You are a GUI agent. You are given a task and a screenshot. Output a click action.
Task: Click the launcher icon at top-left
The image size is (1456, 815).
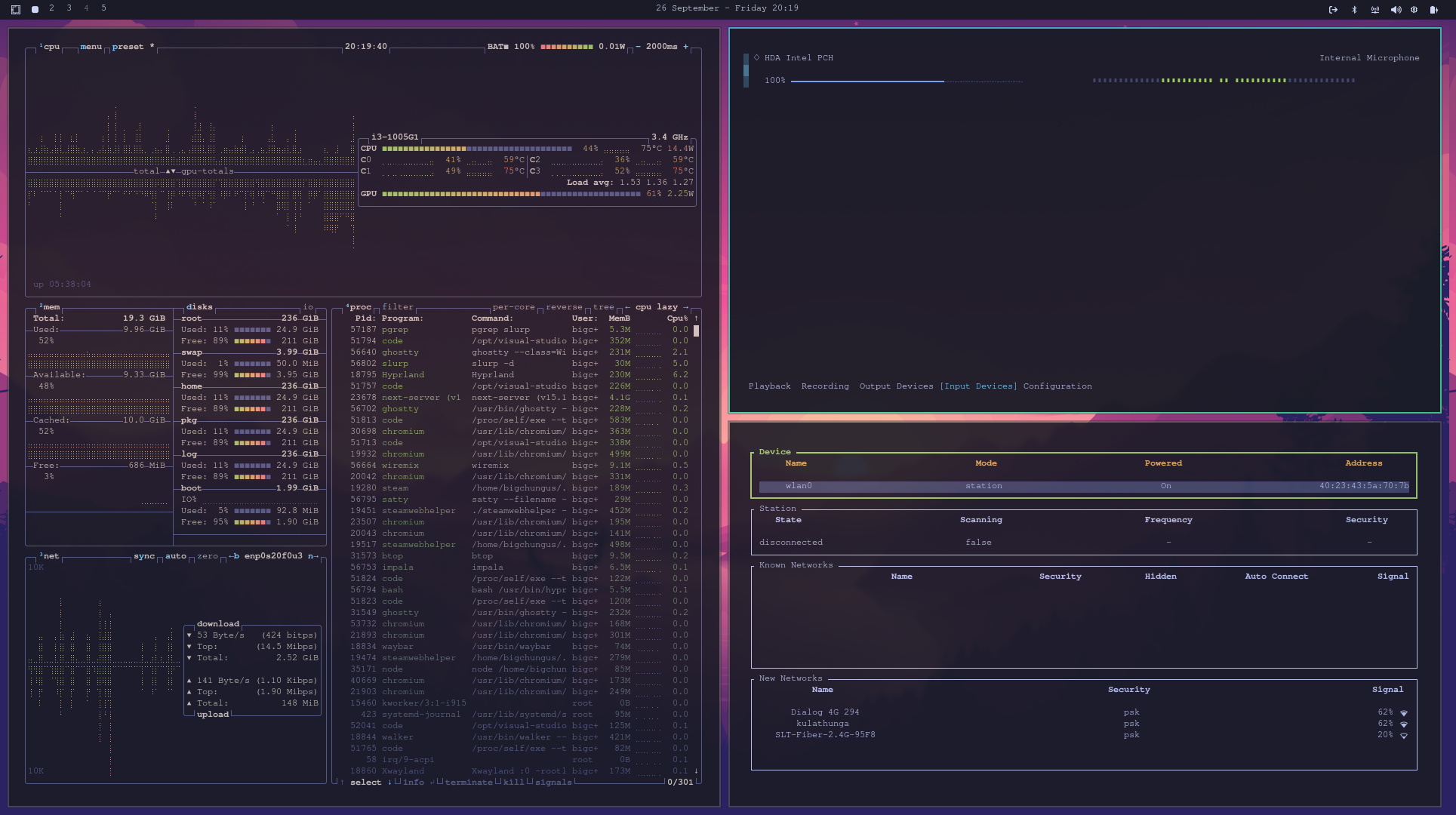16,10
